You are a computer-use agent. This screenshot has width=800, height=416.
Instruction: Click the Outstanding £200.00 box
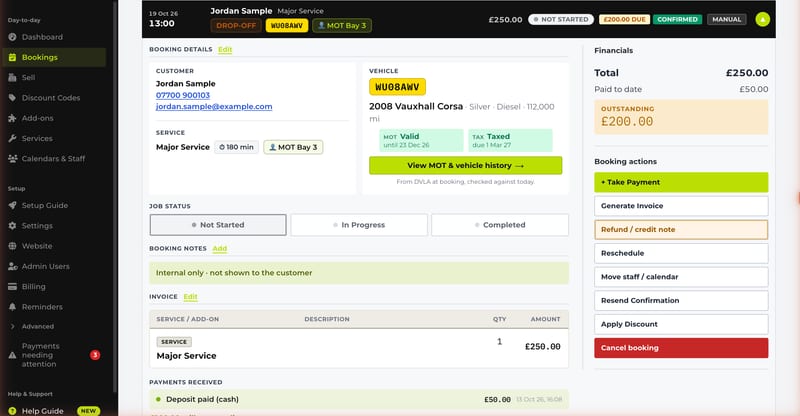(681, 117)
